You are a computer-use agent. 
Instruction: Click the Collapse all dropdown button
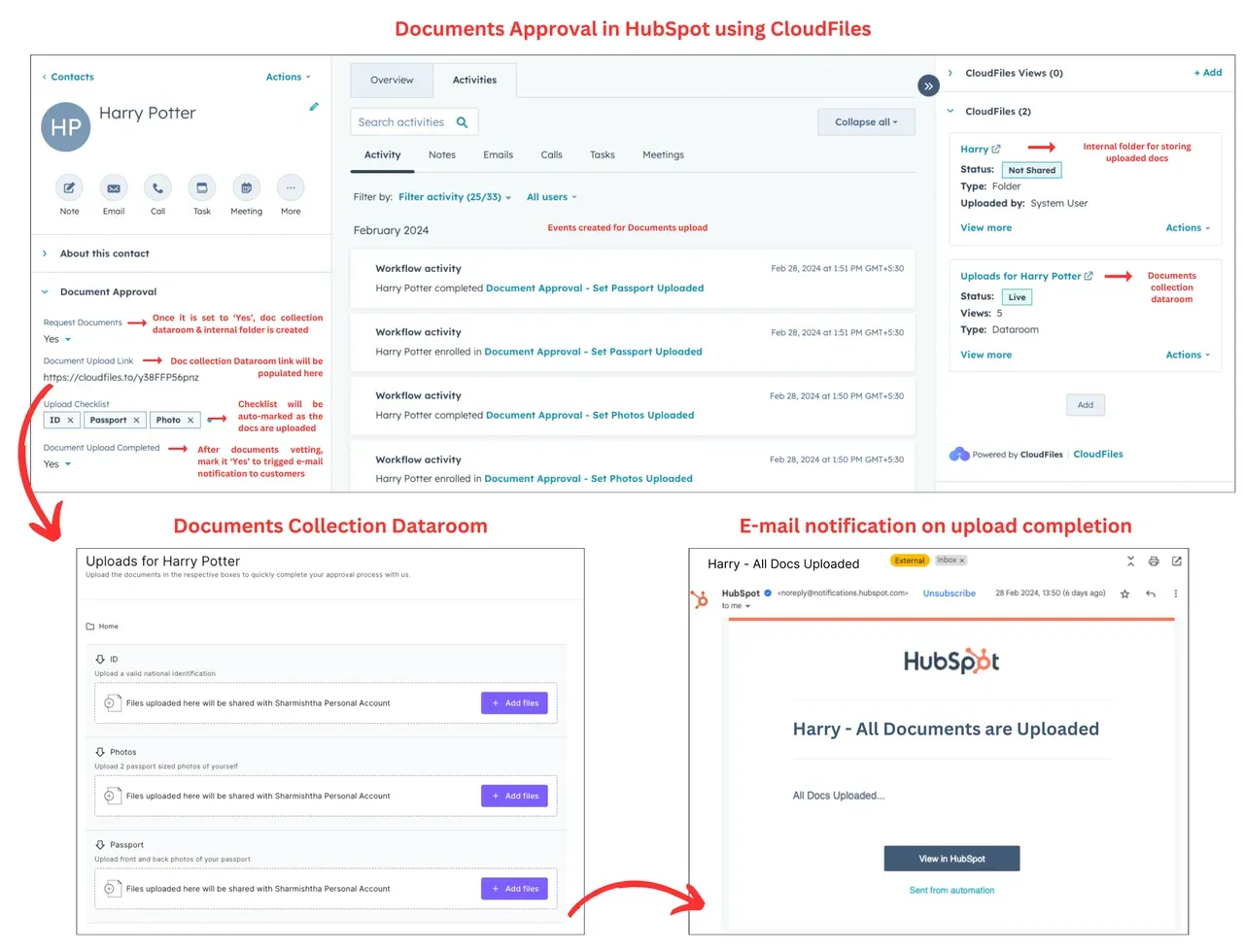pos(867,122)
